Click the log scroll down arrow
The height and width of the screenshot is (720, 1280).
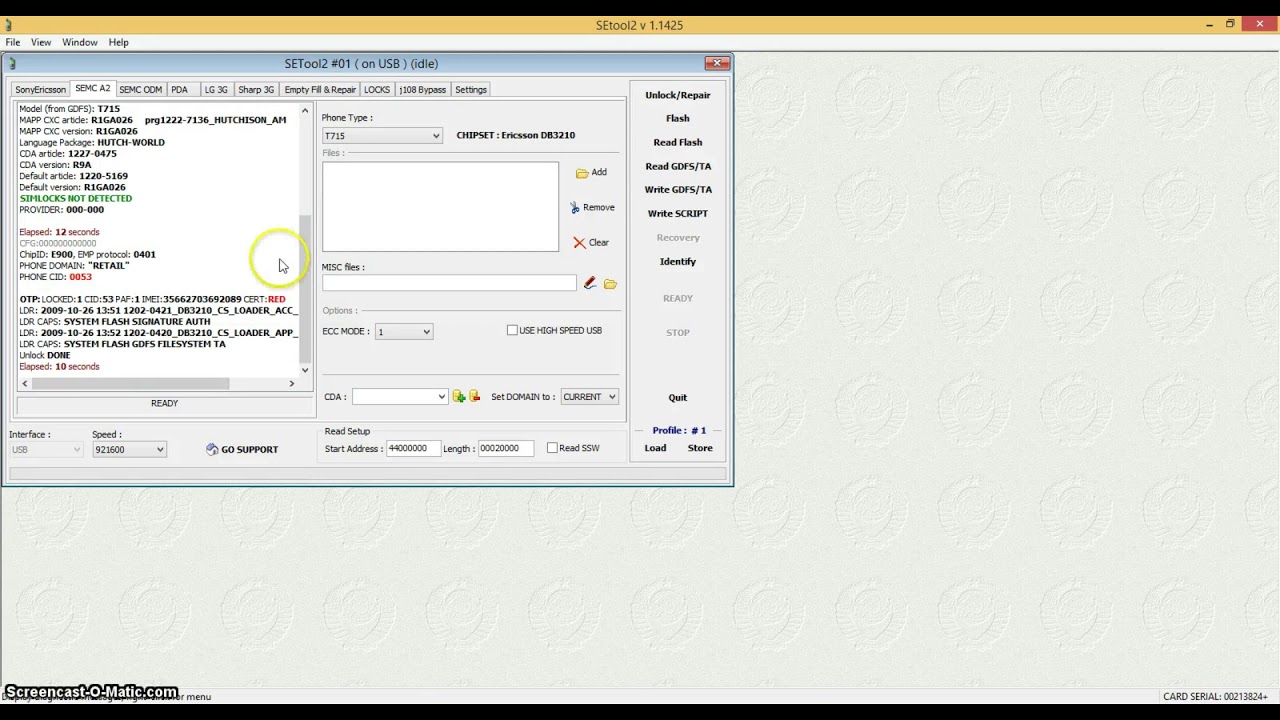coord(306,370)
